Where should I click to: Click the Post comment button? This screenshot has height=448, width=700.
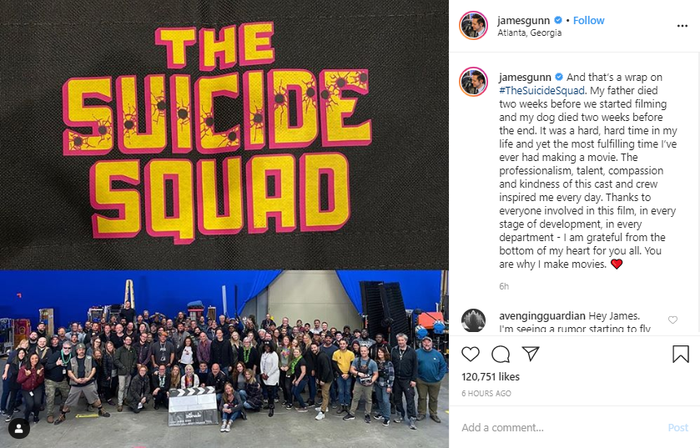tap(678, 427)
